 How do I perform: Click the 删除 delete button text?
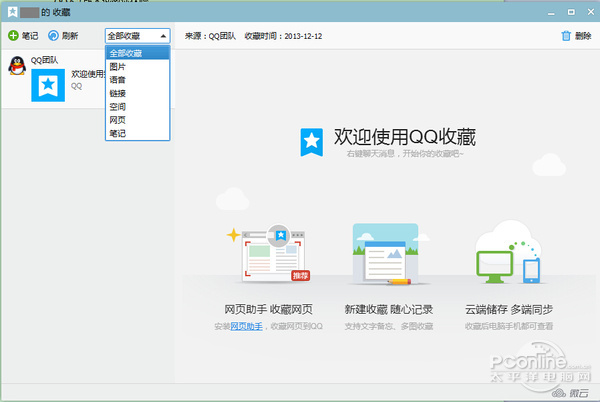583,36
